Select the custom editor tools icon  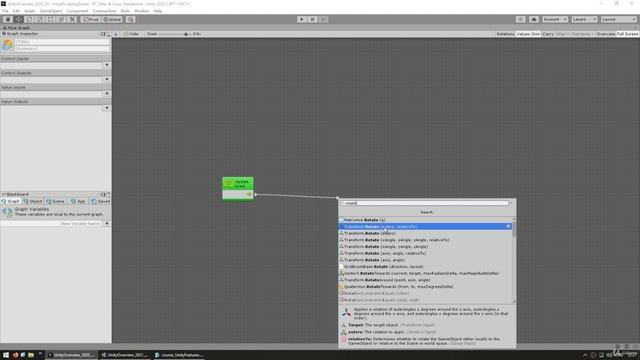pos(72,19)
